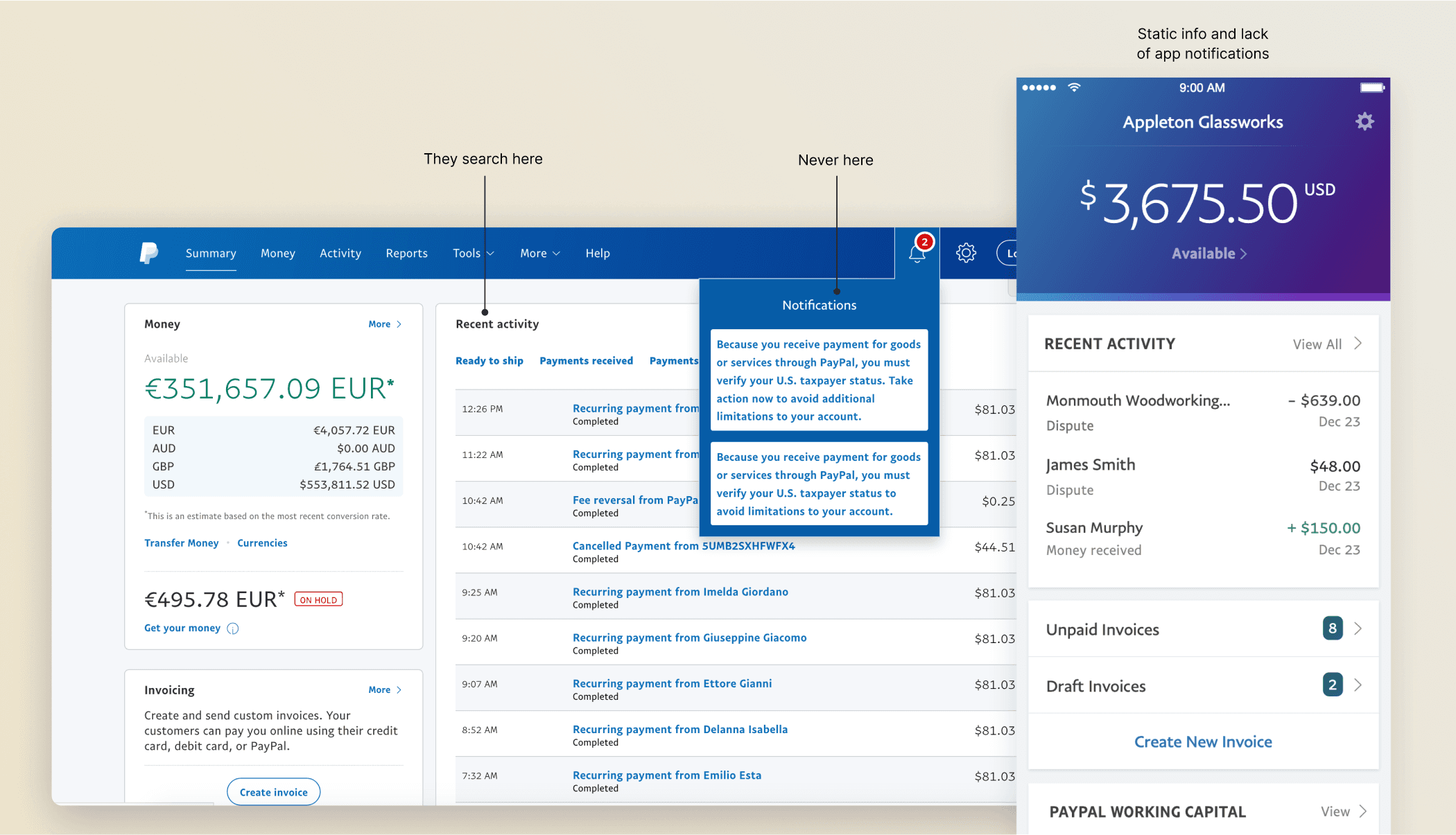Select the Payments received tab
The width and height of the screenshot is (1456, 835).
coord(586,361)
